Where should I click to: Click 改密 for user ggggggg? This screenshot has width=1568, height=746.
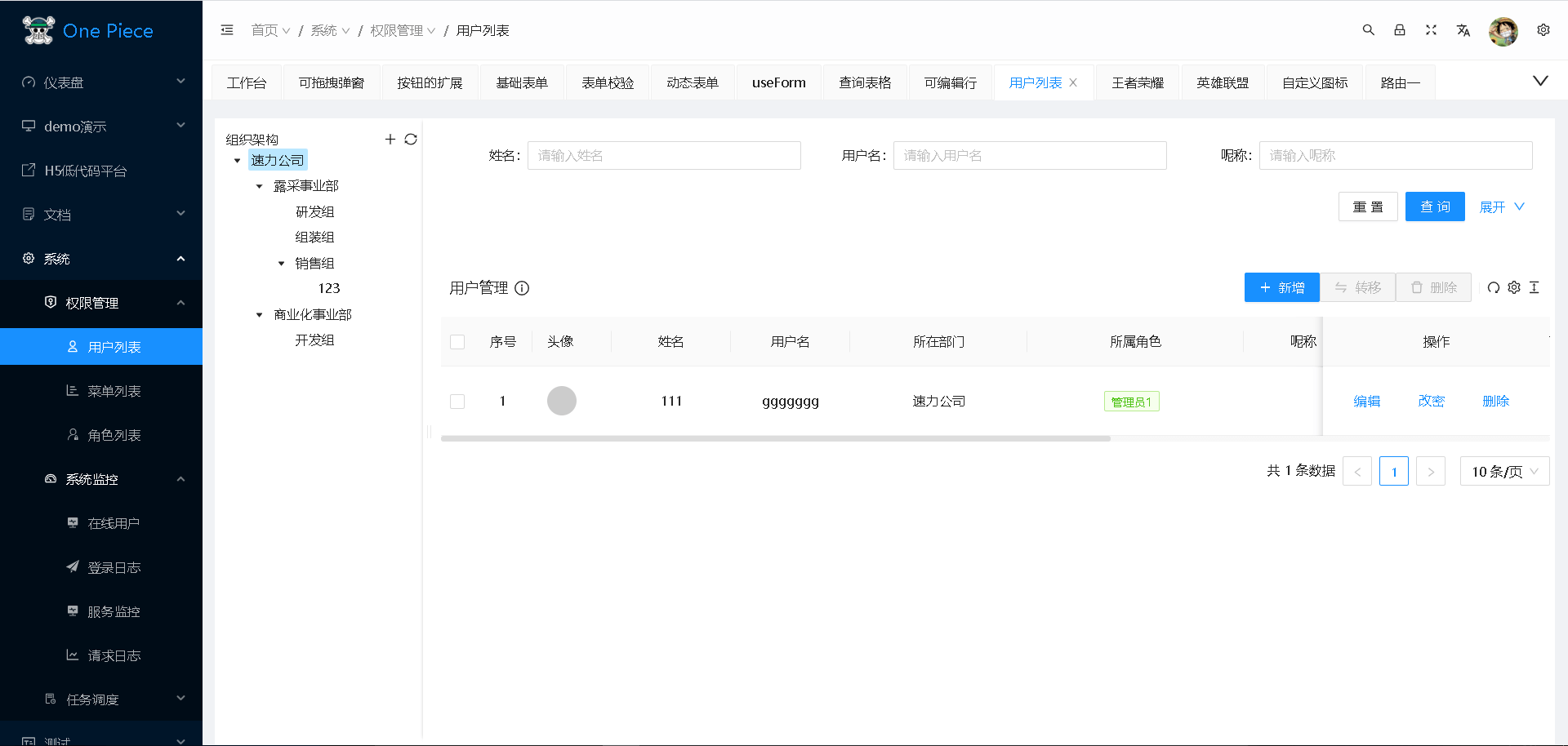point(1432,401)
